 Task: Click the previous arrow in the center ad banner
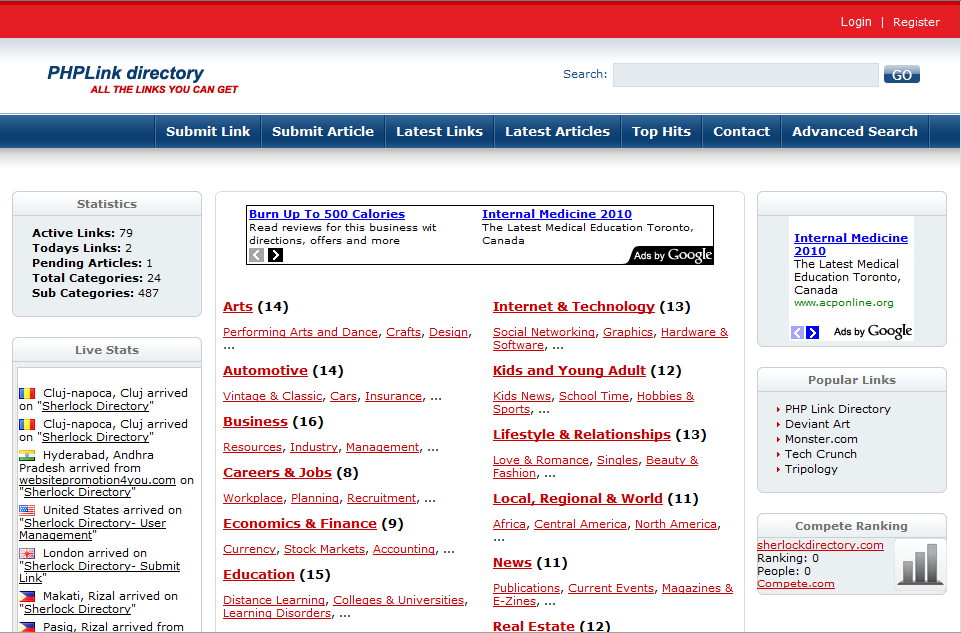pos(257,255)
